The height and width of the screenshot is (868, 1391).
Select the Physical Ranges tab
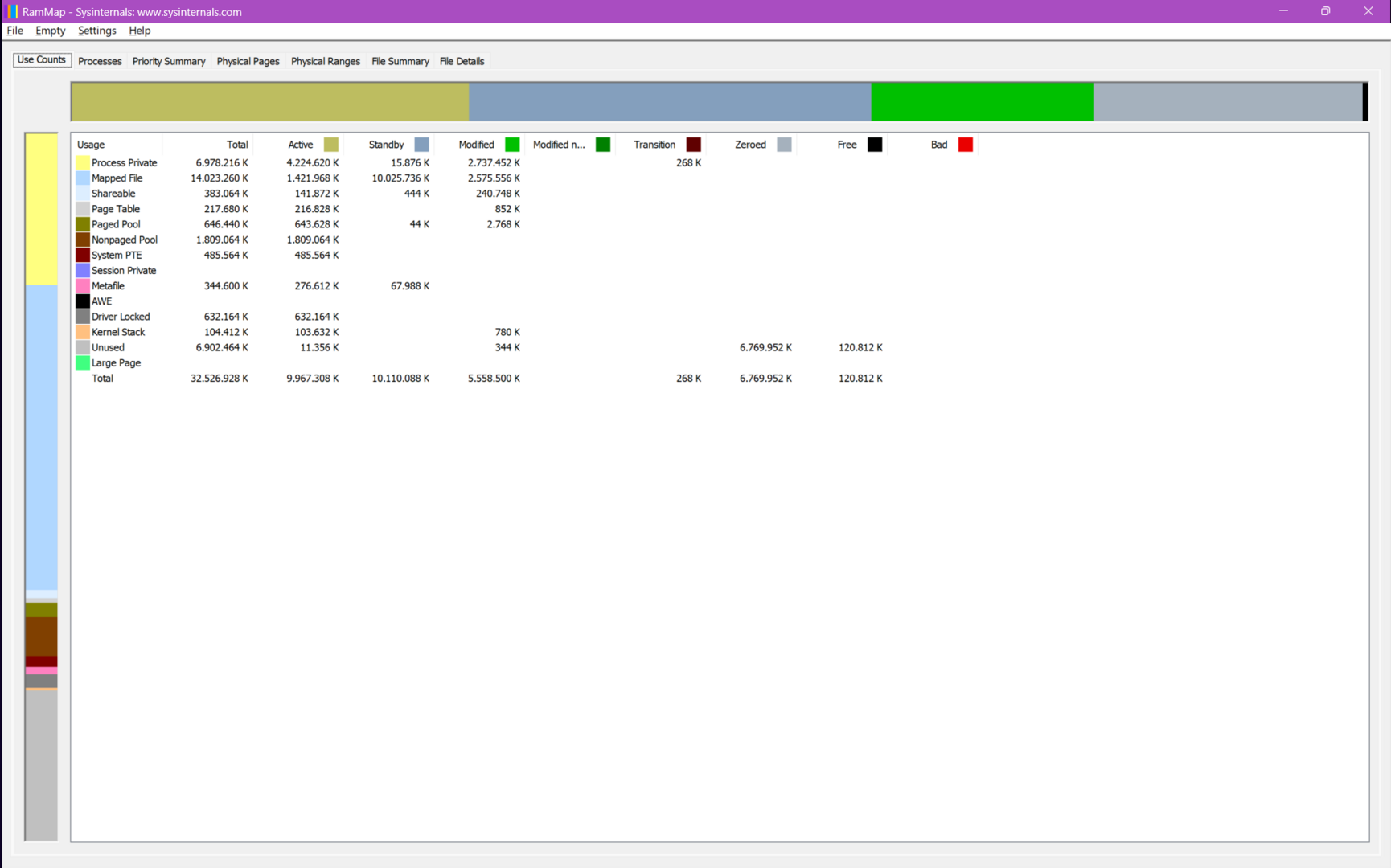click(325, 61)
